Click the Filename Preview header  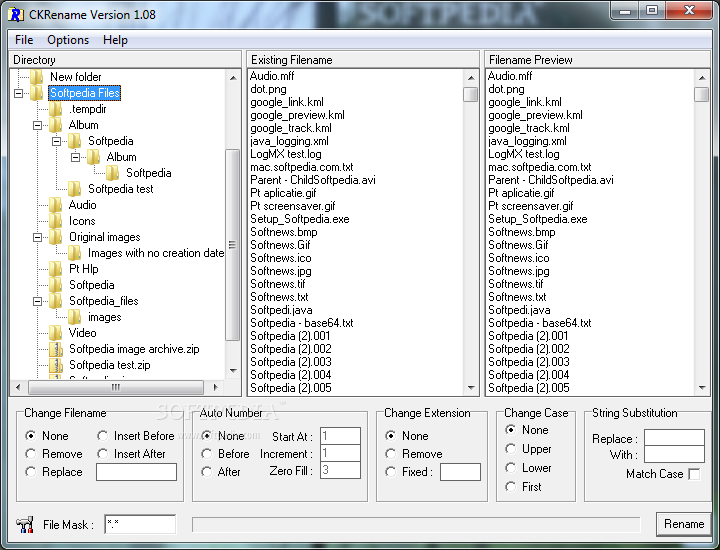(598, 60)
